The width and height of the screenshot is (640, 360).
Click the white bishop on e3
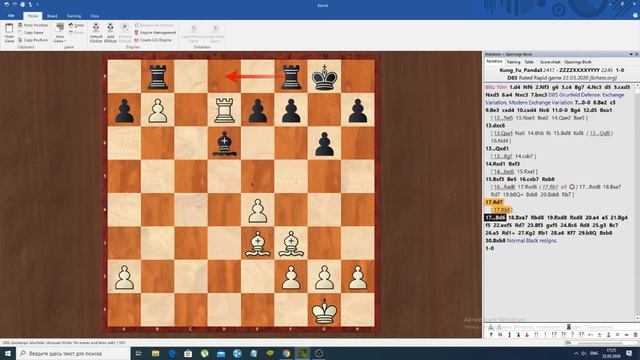(258, 244)
